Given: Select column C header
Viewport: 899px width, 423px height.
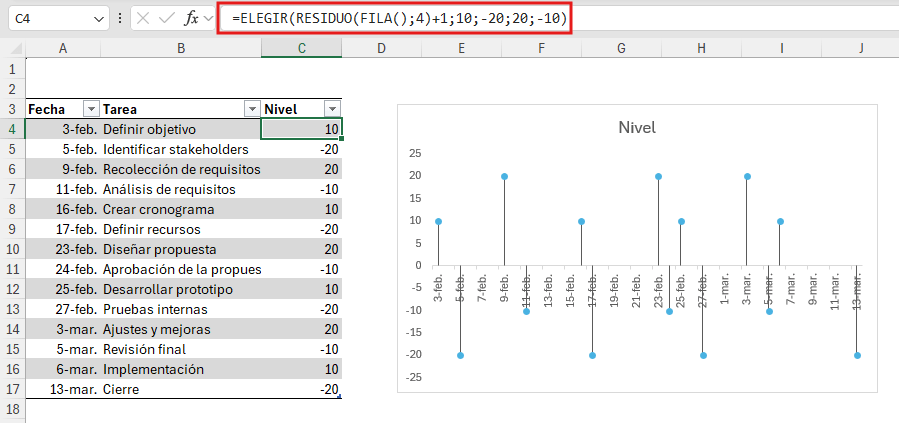Looking at the screenshot, I should coord(302,49).
